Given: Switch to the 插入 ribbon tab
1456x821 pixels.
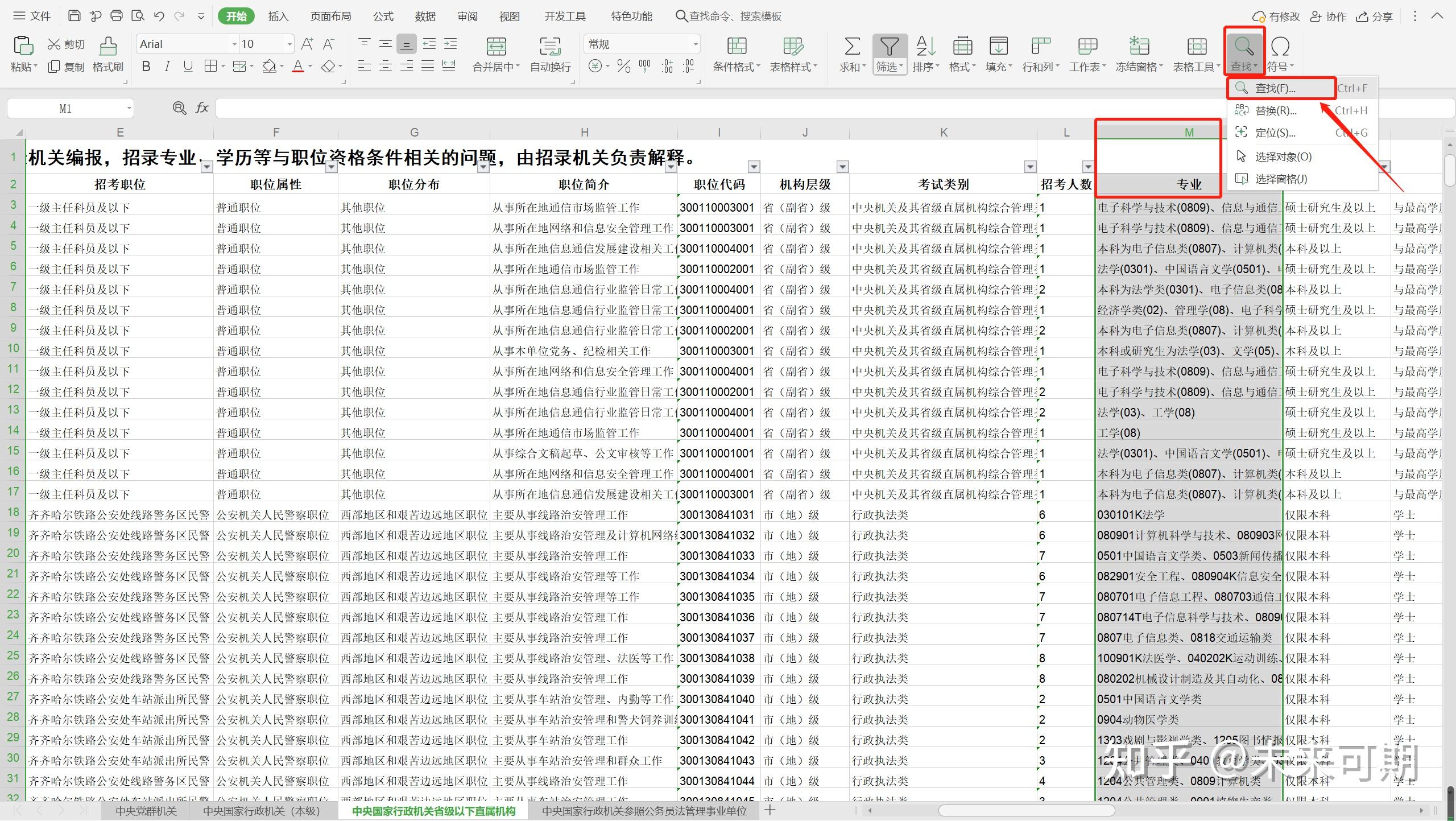Looking at the screenshot, I should (x=278, y=16).
